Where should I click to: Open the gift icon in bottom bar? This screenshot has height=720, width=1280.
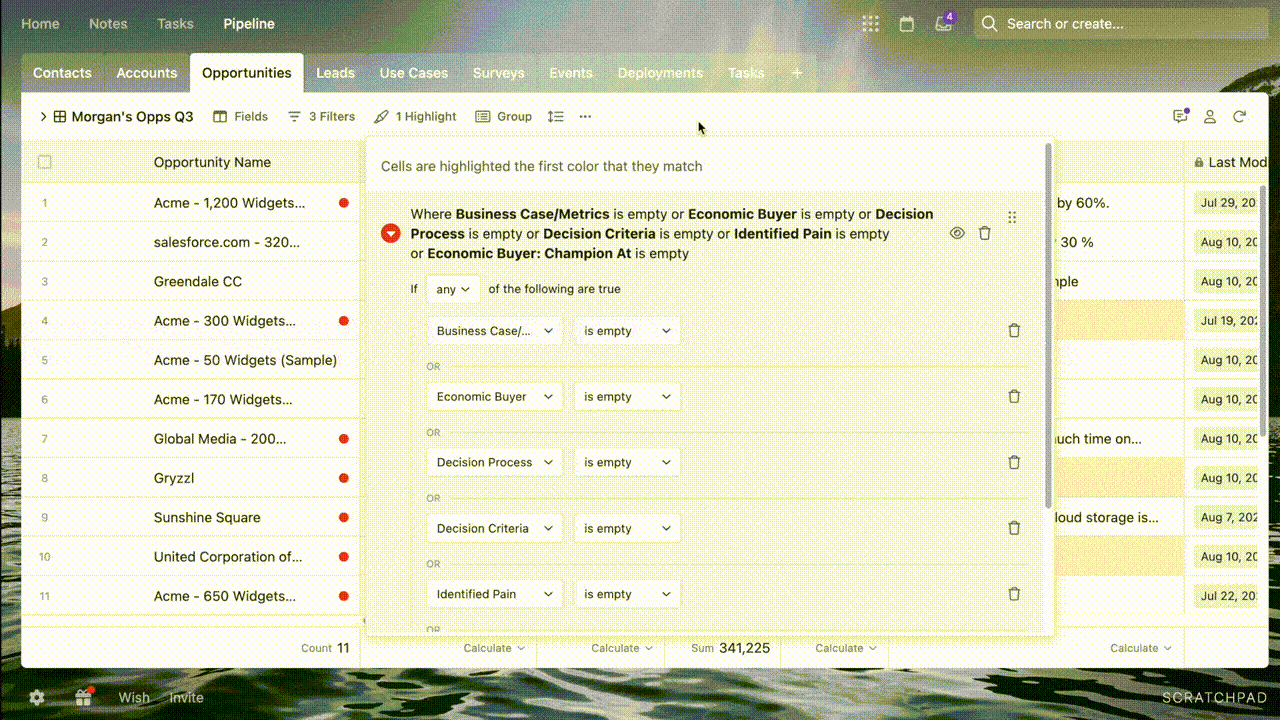tap(86, 697)
